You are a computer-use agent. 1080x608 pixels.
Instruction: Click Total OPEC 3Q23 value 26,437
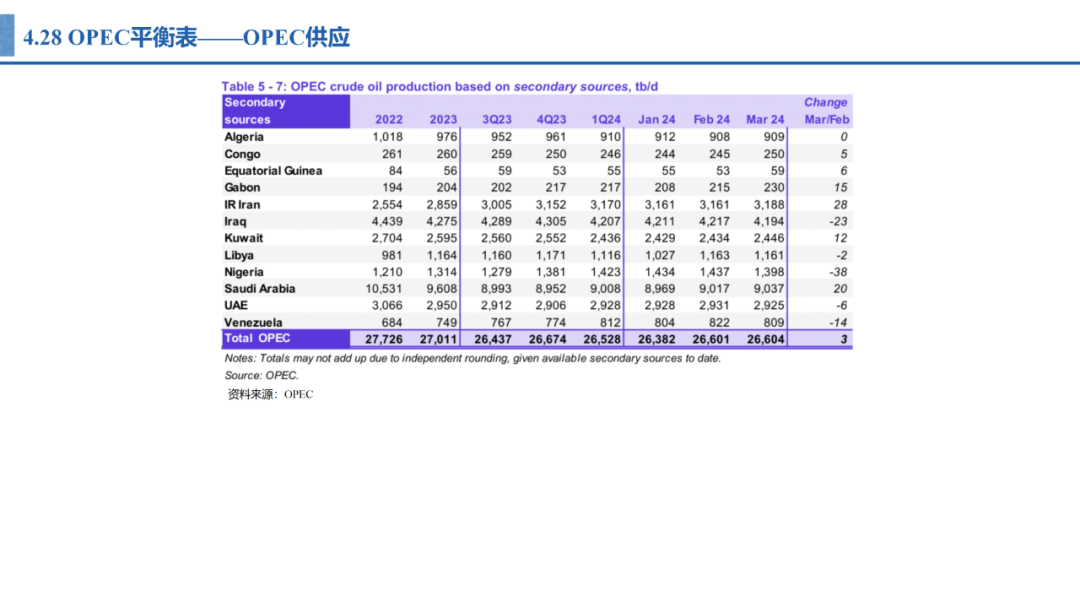pos(492,339)
